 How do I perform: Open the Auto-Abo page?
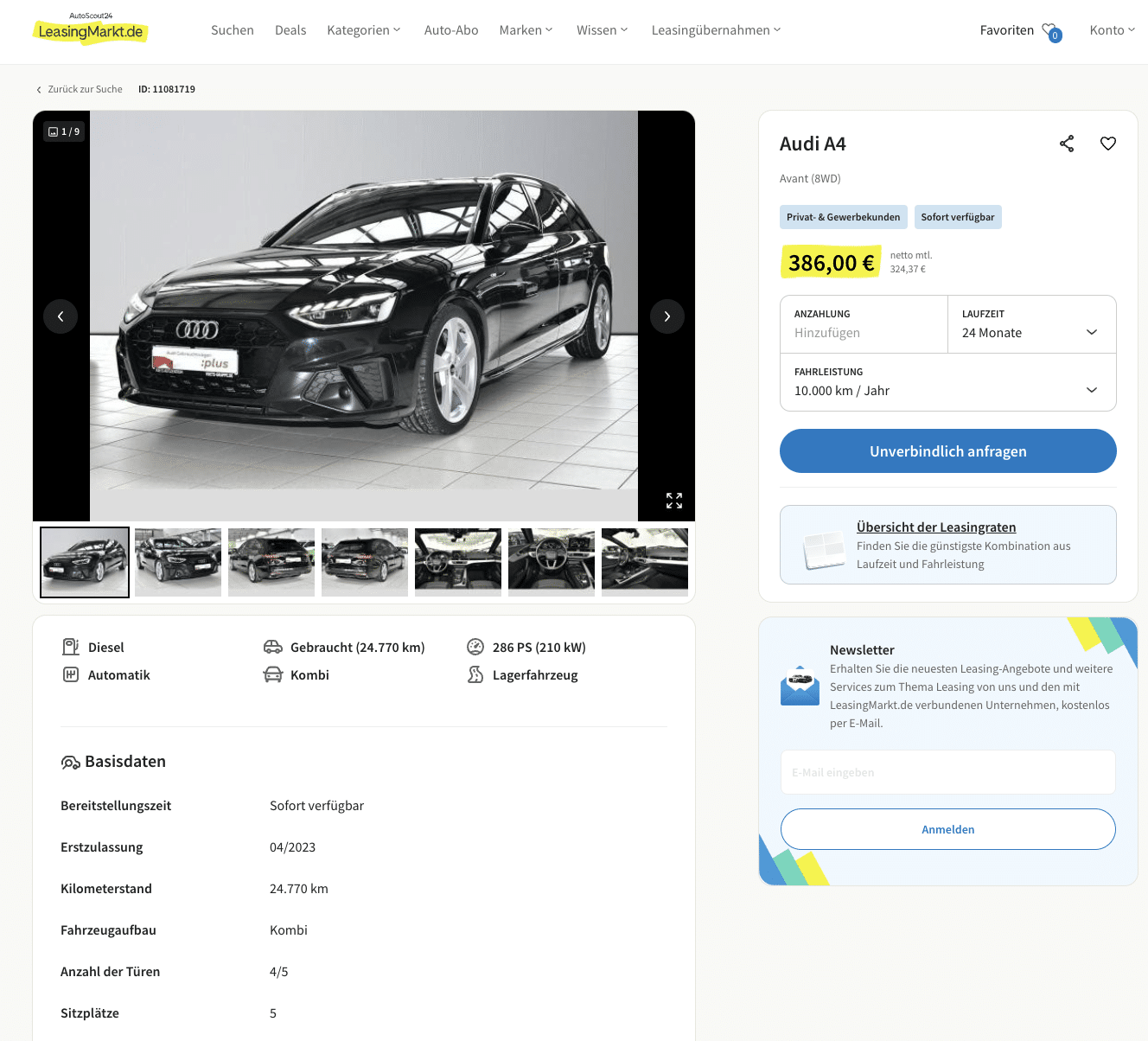tap(451, 30)
